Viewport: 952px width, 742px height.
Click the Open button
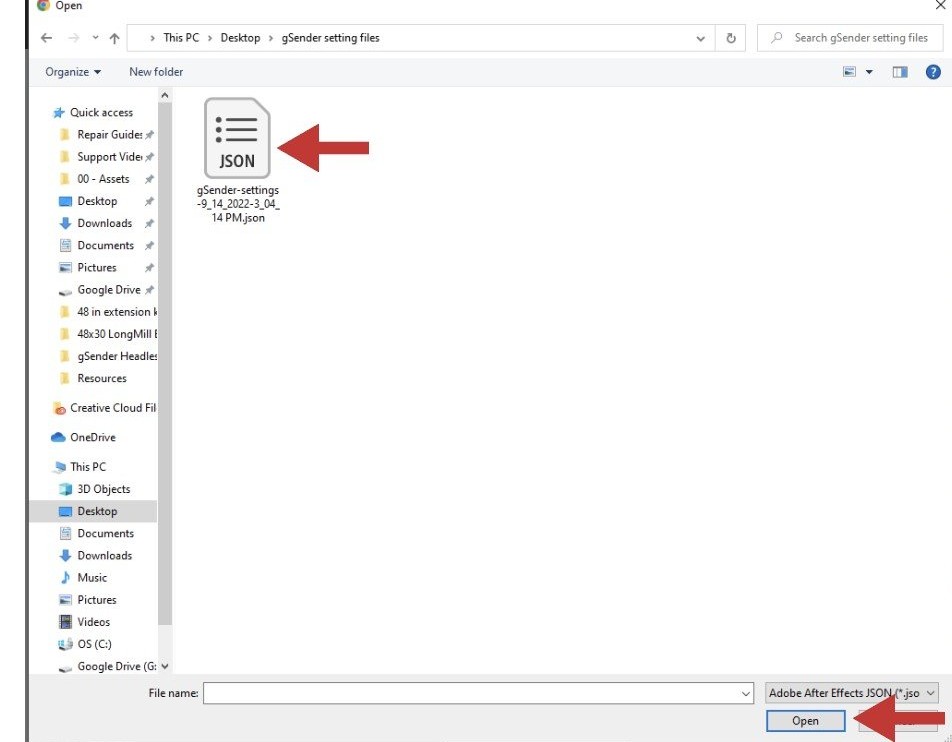tap(805, 720)
